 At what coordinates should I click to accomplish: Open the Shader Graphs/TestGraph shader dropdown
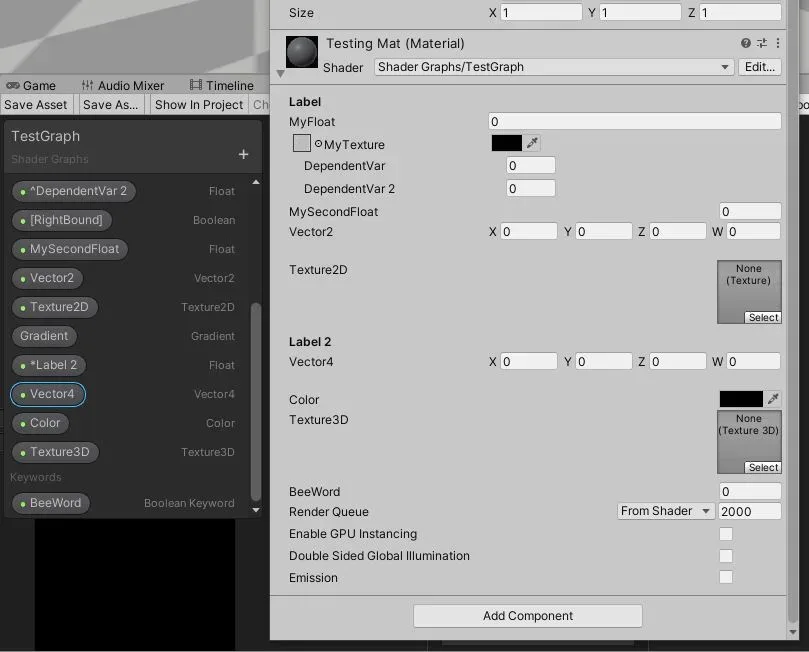click(x=554, y=67)
